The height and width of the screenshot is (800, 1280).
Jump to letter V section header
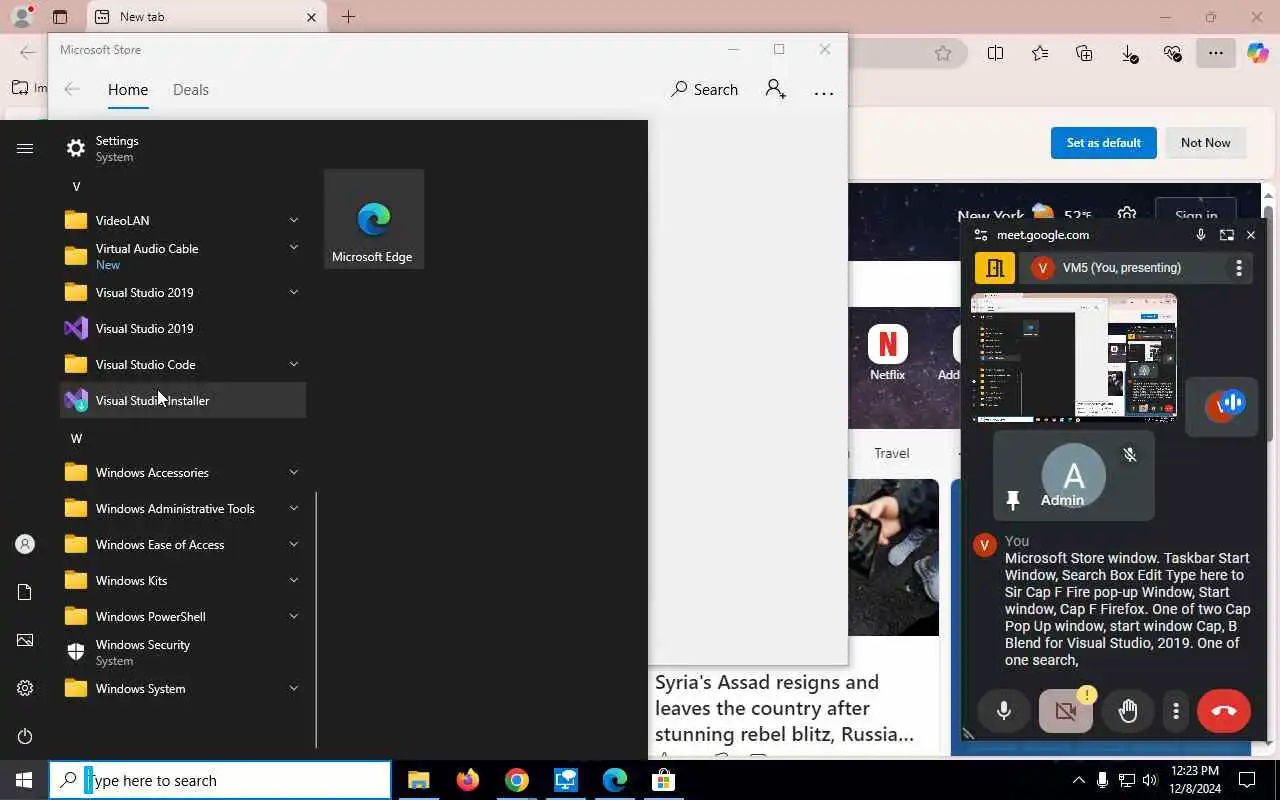pos(76,186)
